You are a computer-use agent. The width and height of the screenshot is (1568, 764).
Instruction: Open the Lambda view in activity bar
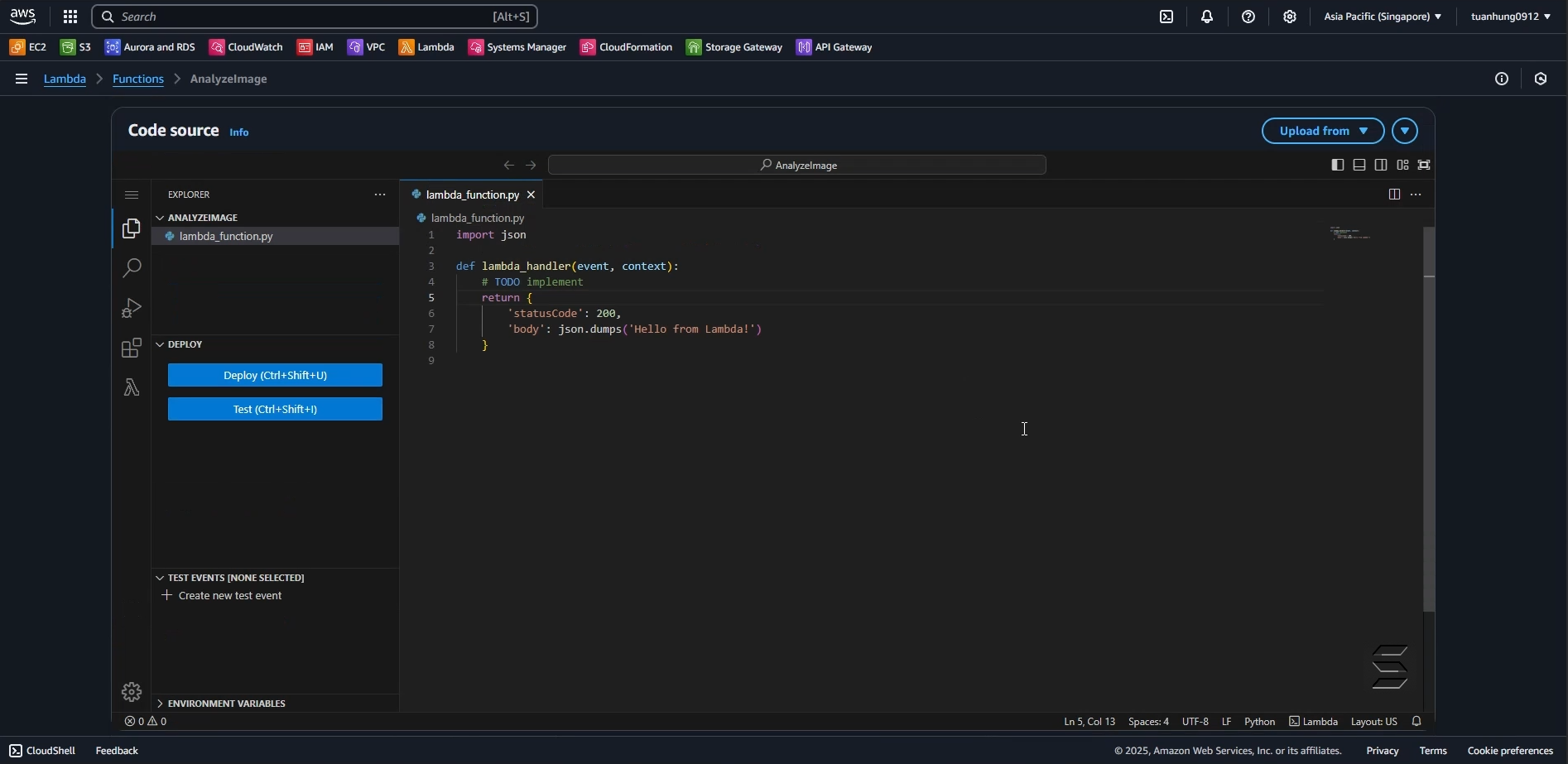pos(132,387)
